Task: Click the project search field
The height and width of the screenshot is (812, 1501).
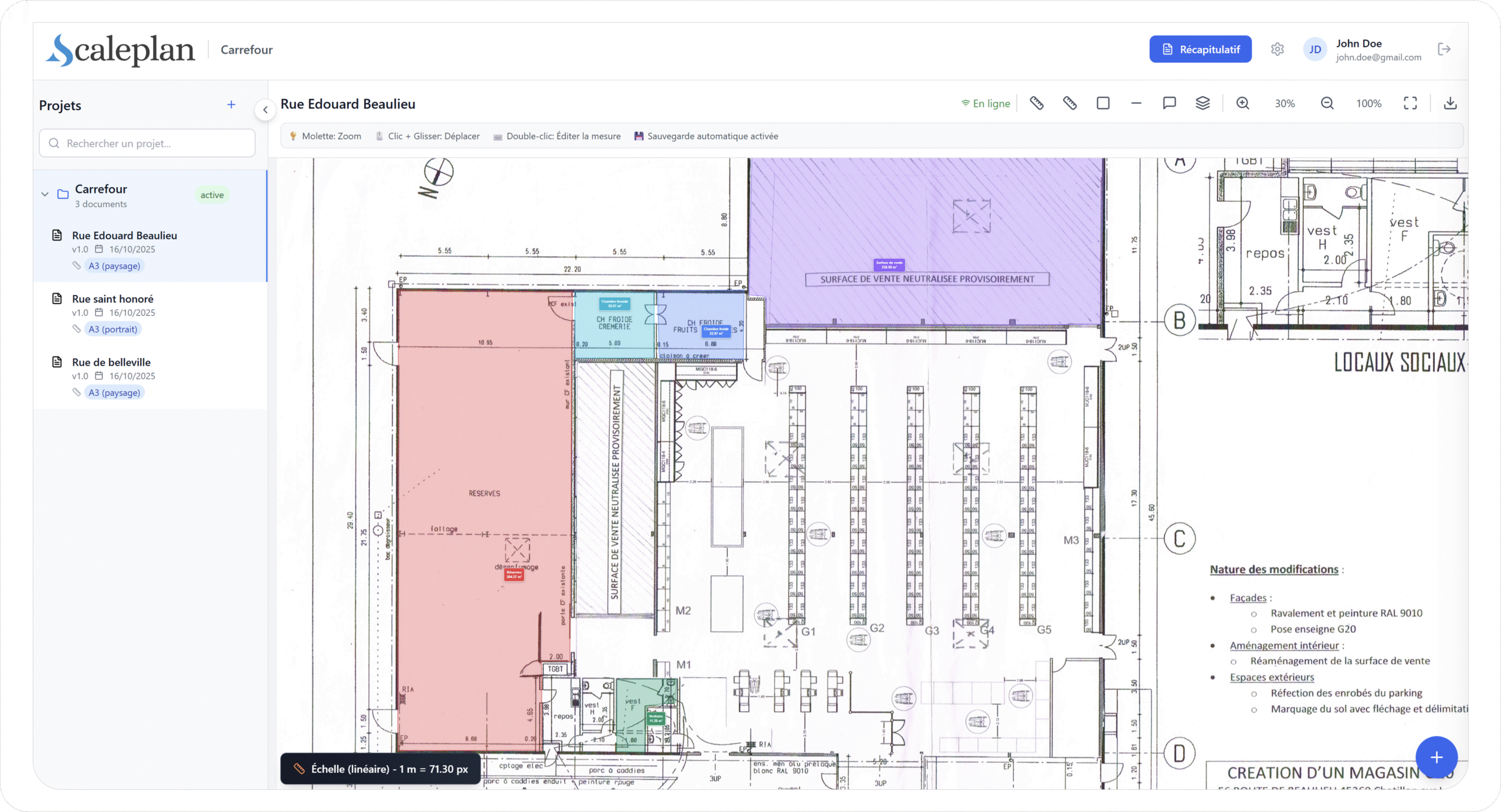Action: point(147,142)
